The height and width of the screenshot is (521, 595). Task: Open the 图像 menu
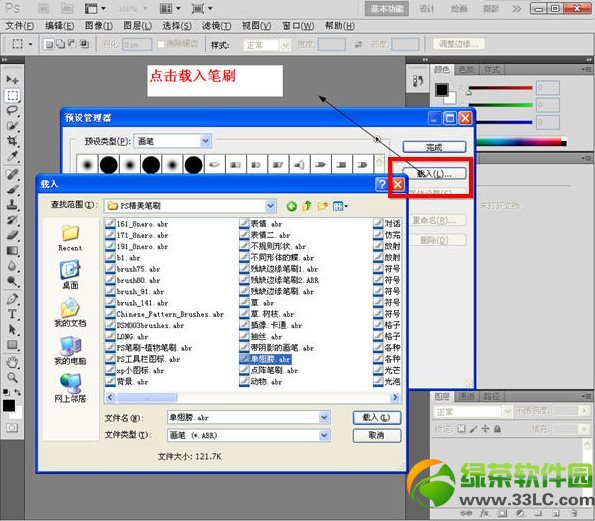tap(99, 26)
